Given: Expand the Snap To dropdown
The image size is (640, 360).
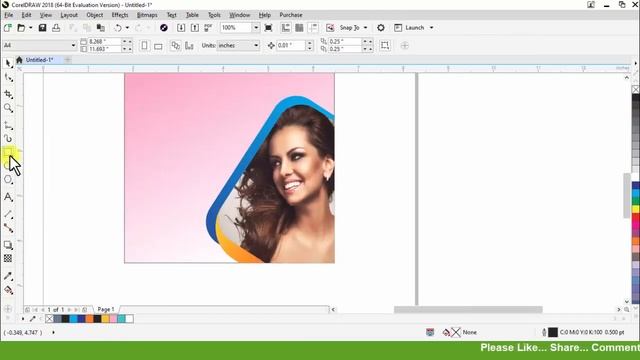Looking at the screenshot, I should point(365,28).
